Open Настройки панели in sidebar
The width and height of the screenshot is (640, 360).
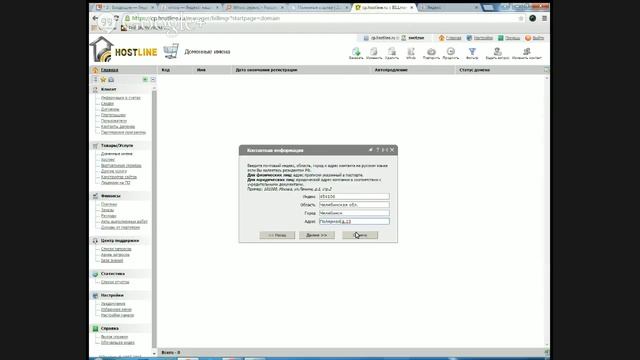coord(118,315)
